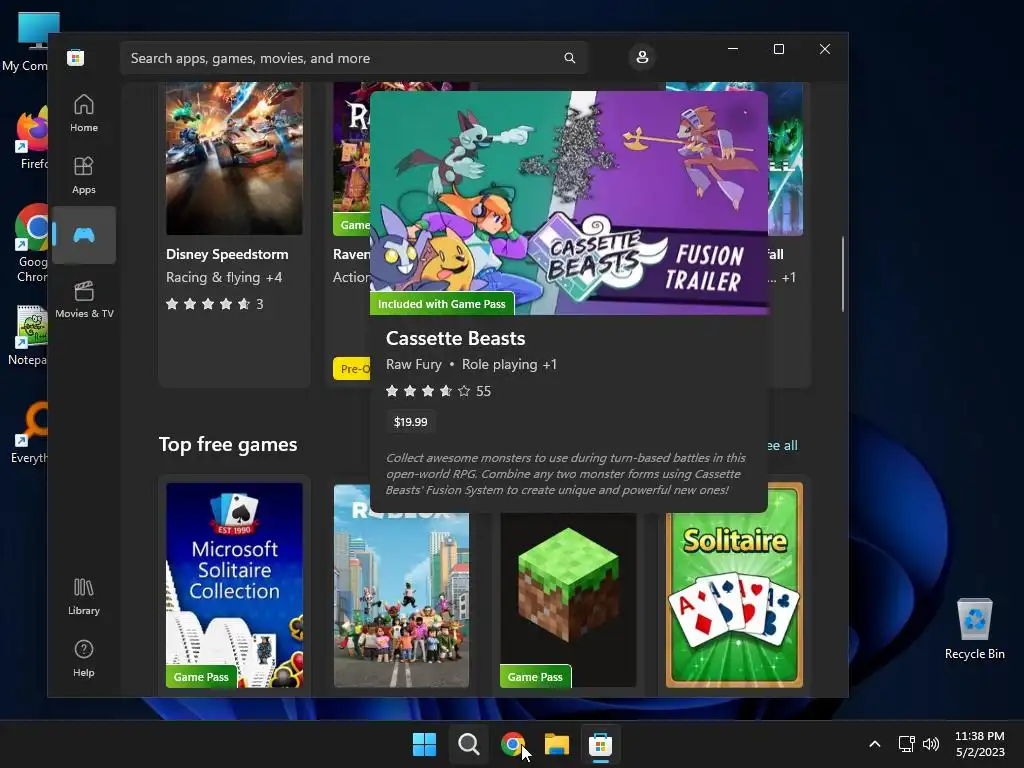Open the Cassette Beasts Fusion trailer image

point(569,202)
